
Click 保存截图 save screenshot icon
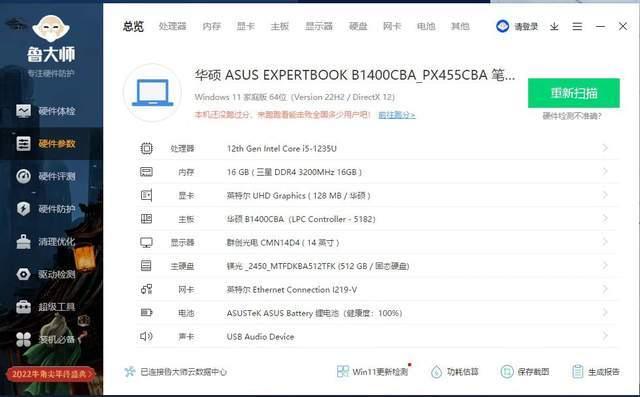click(x=507, y=372)
